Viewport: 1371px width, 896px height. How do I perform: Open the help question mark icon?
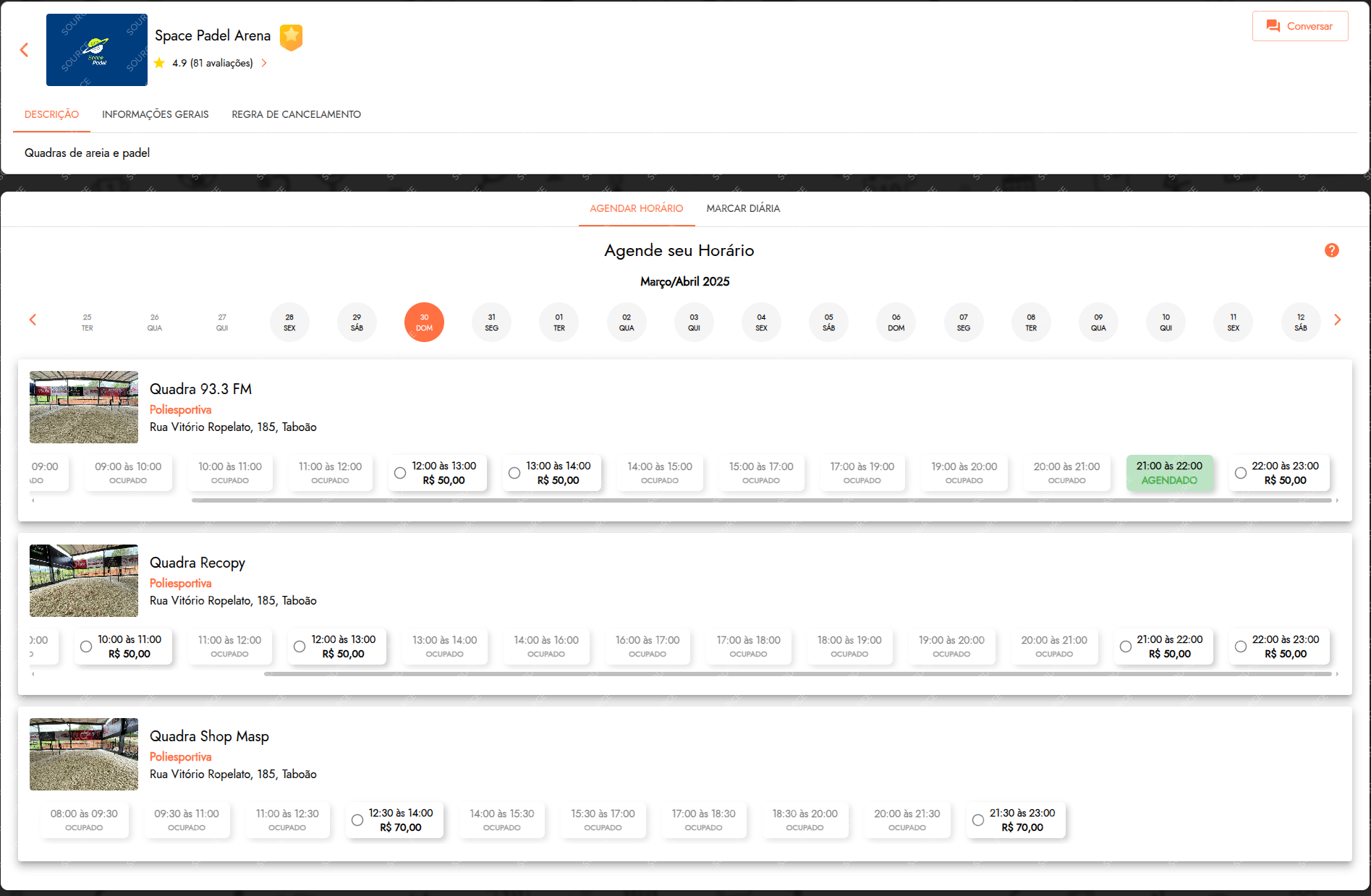point(1331,250)
